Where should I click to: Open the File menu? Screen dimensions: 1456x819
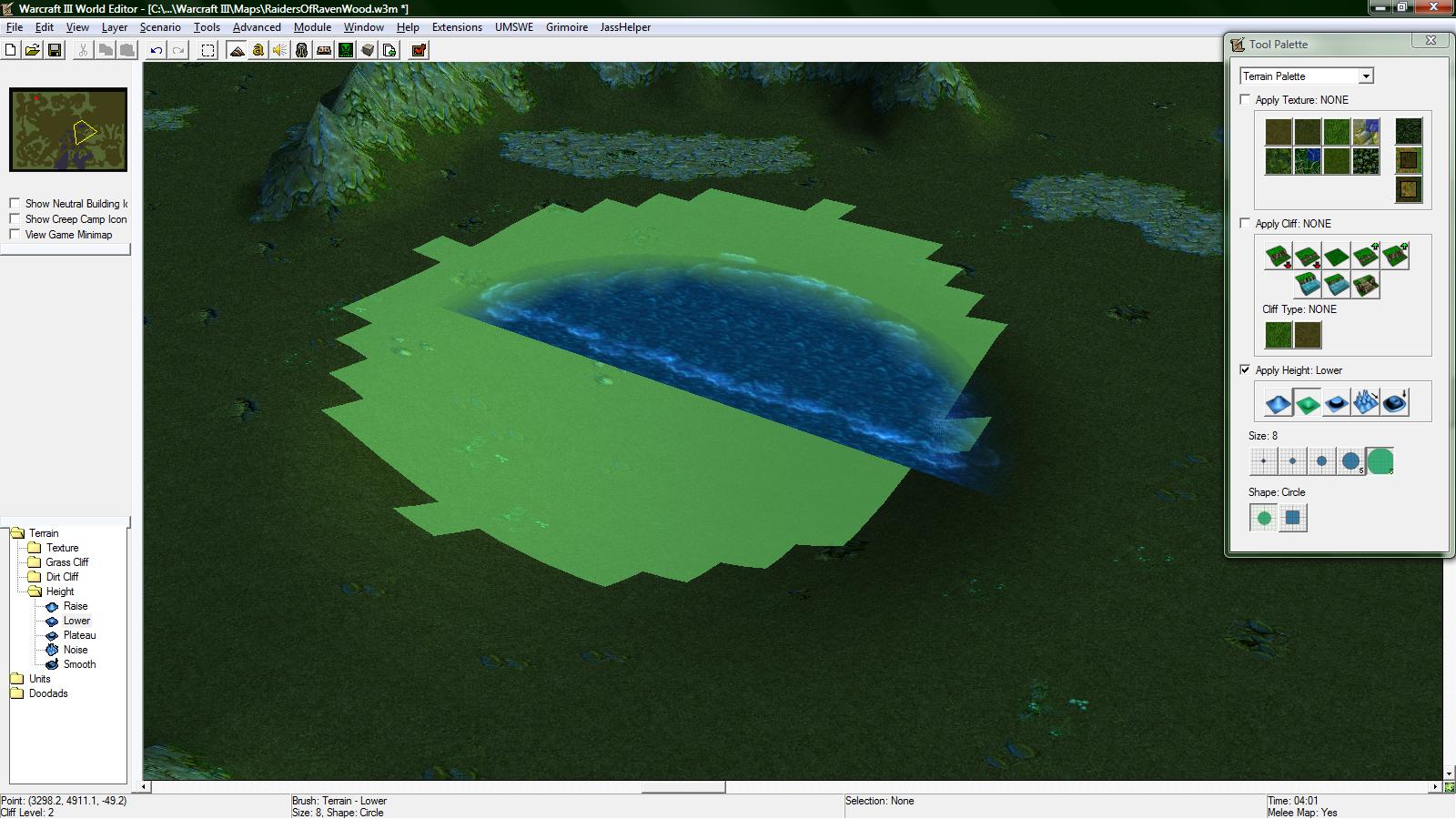click(x=15, y=27)
